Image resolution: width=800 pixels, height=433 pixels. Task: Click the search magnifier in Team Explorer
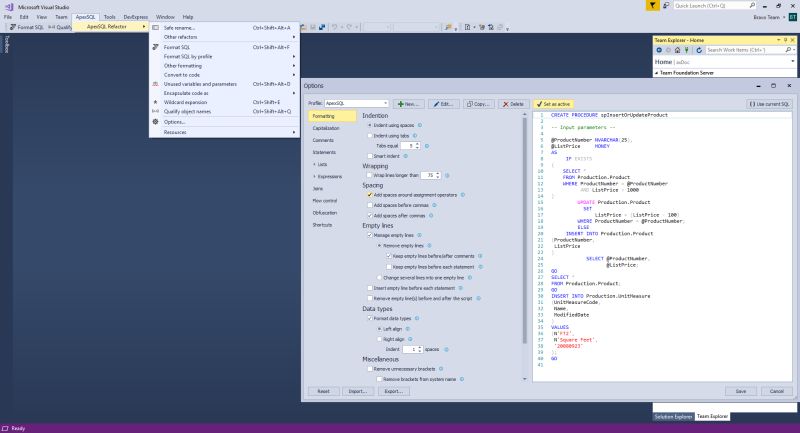(x=788, y=50)
